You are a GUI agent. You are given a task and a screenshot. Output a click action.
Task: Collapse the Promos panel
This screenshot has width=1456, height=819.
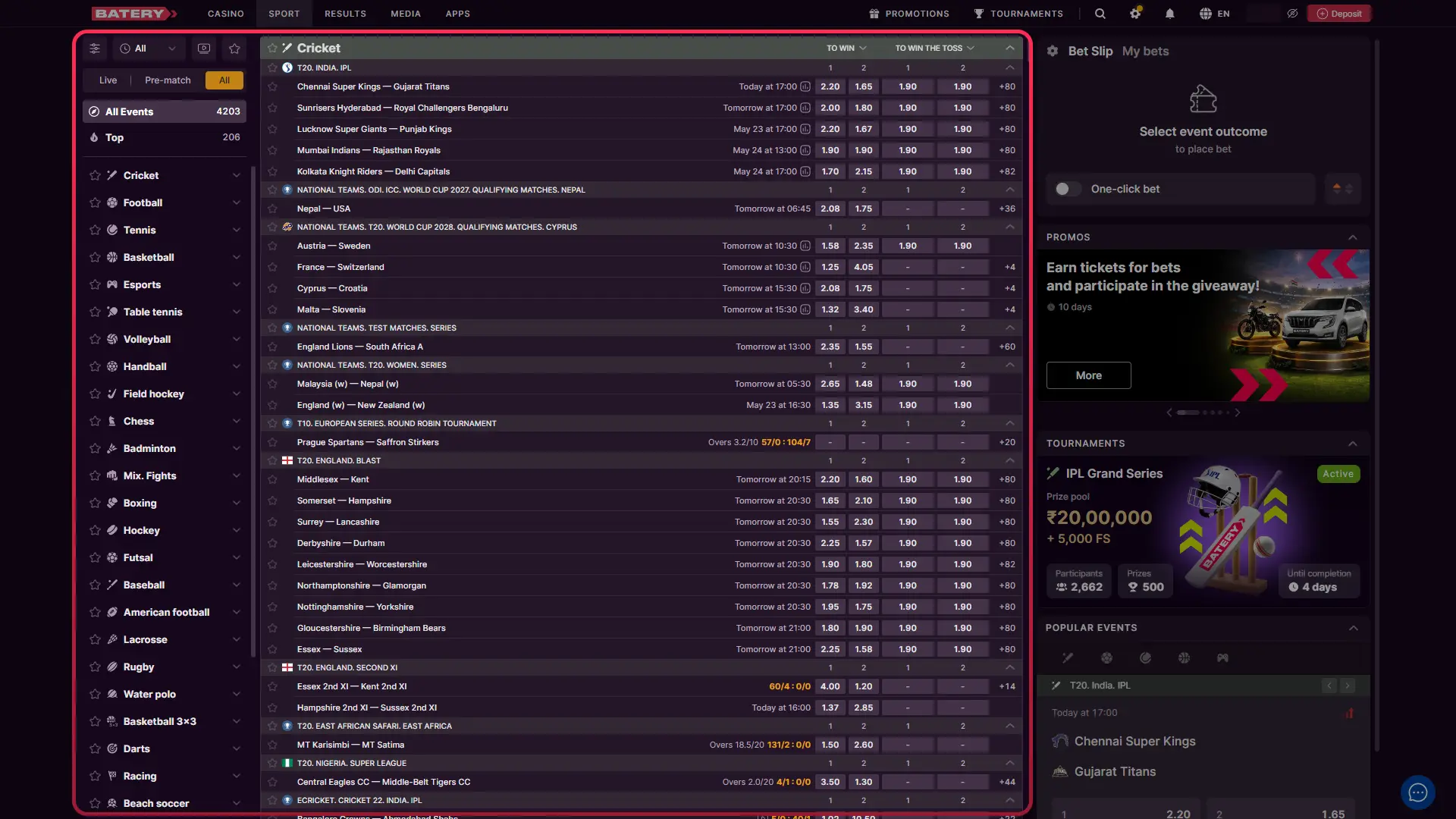tap(1353, 237)
